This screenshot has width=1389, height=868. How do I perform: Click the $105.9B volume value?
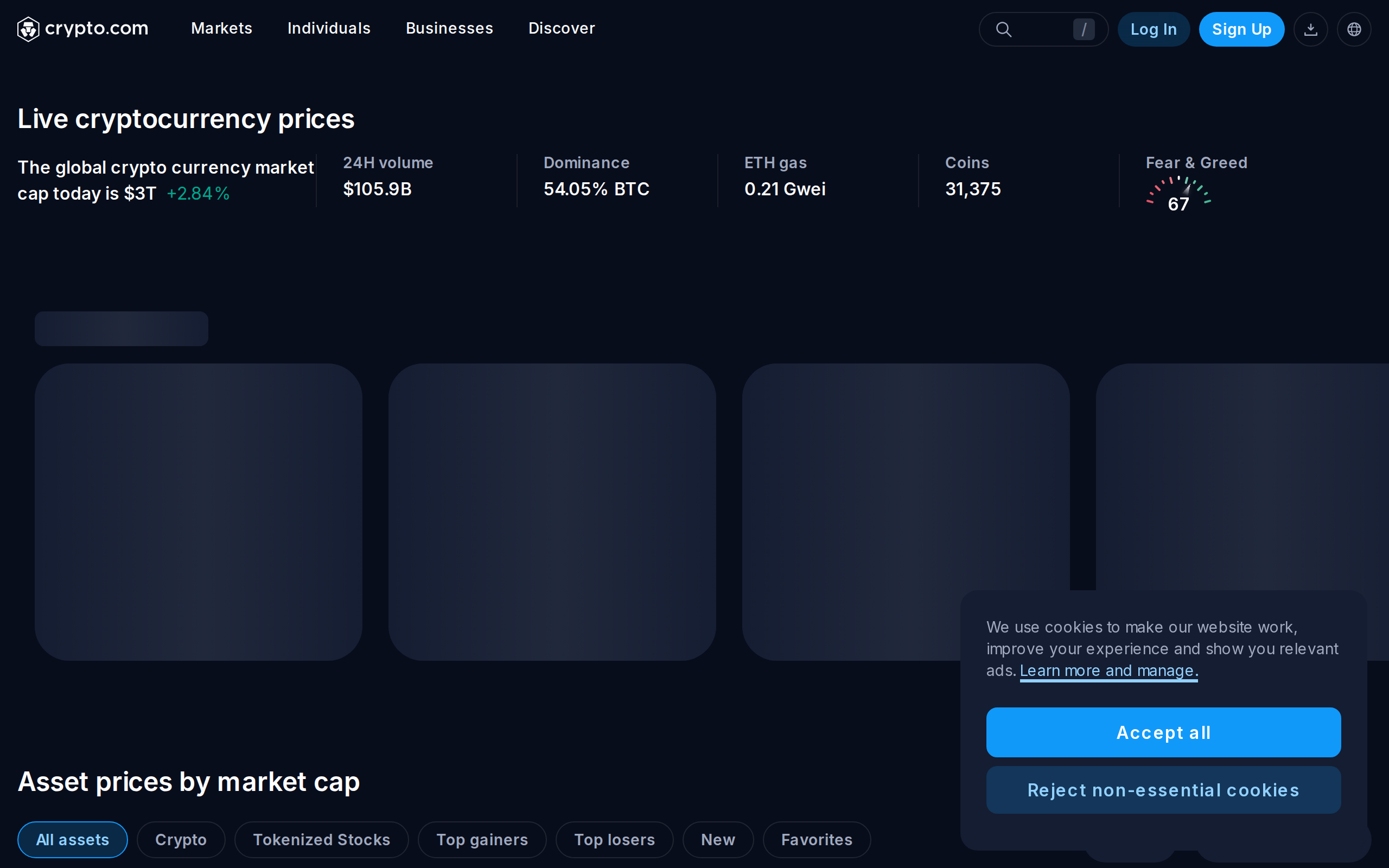tap(377, 189)
